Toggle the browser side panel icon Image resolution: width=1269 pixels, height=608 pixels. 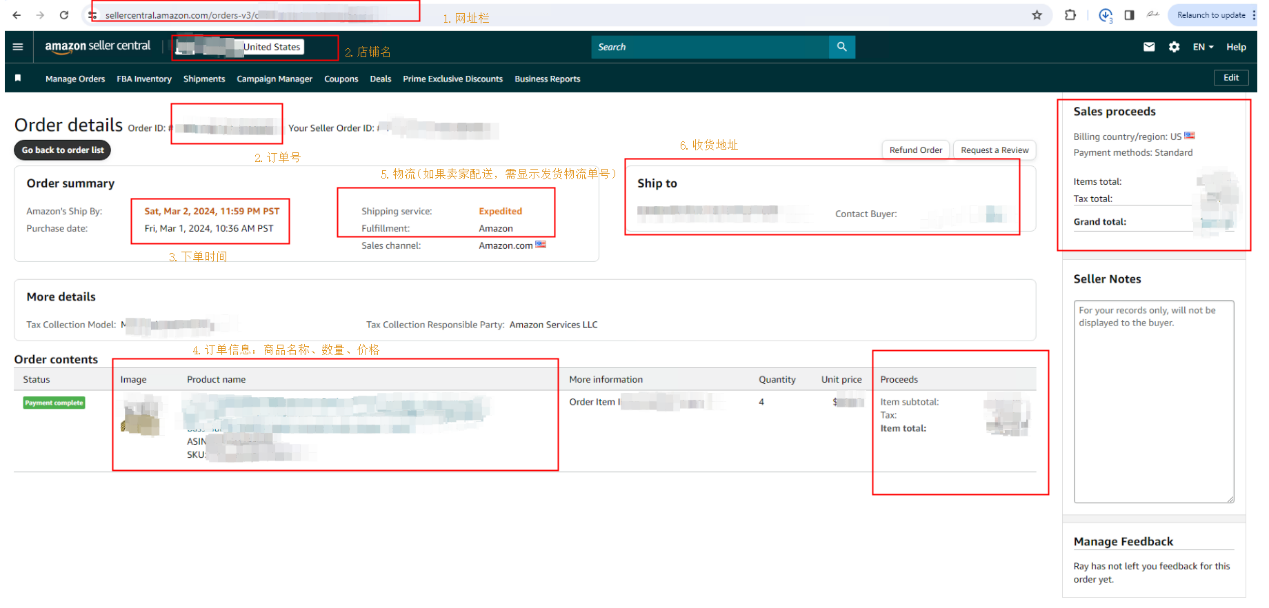click(1129, 15)
